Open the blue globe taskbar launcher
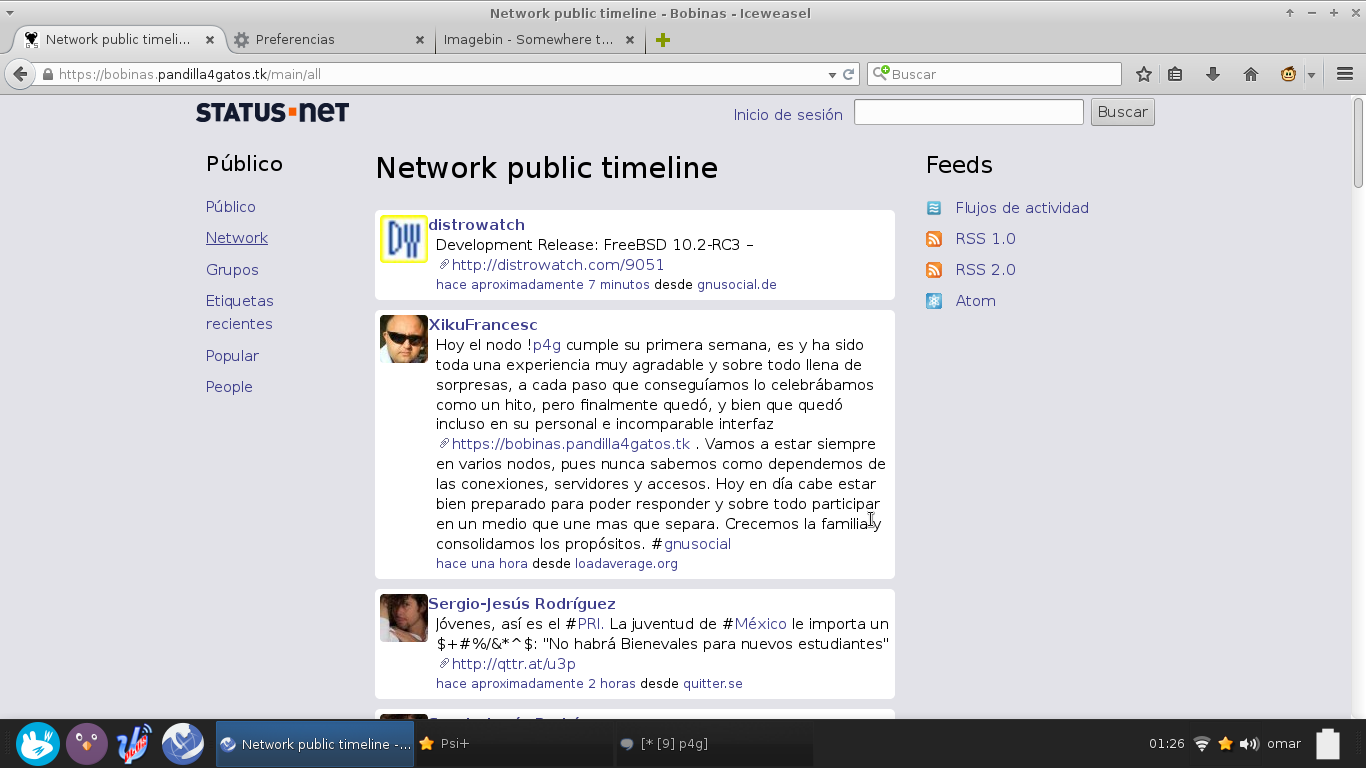 point(183,744)
